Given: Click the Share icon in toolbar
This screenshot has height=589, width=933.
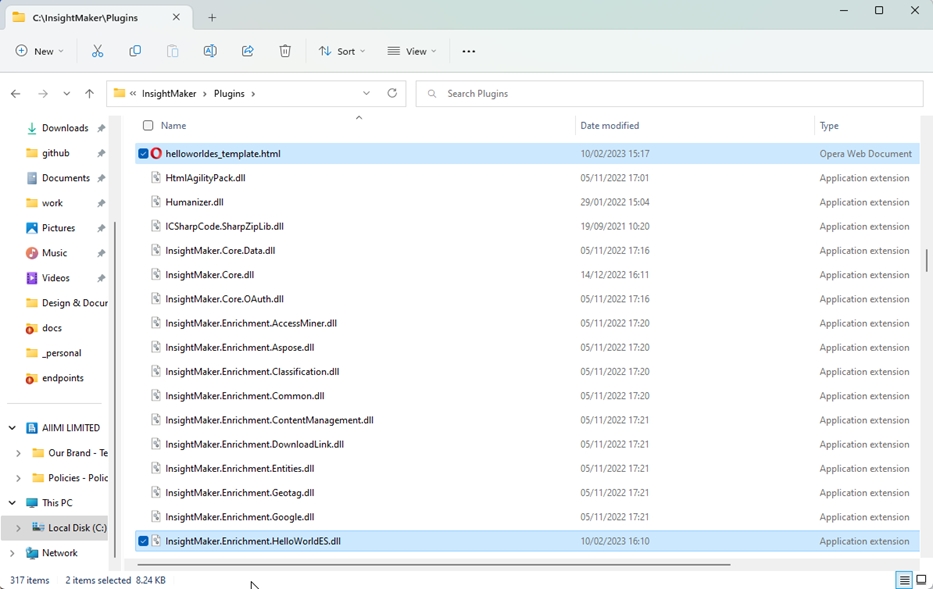Looking at the screenshot, I should point(248,51).
